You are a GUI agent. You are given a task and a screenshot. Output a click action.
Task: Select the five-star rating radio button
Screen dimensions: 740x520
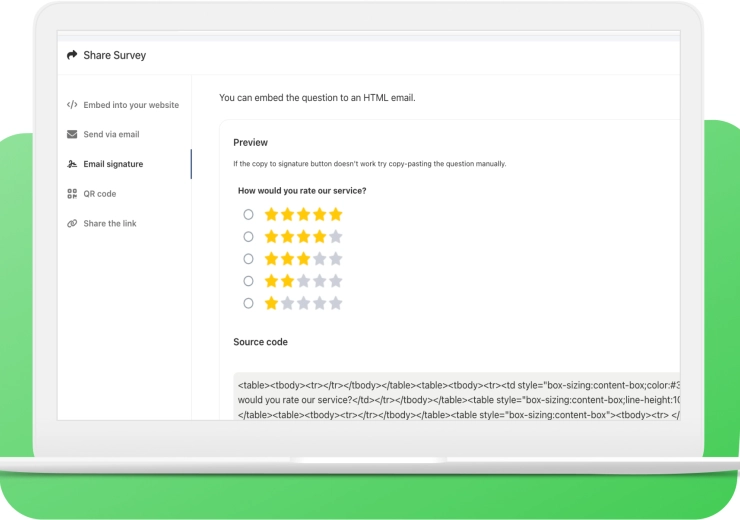click(x=248, y=214)
